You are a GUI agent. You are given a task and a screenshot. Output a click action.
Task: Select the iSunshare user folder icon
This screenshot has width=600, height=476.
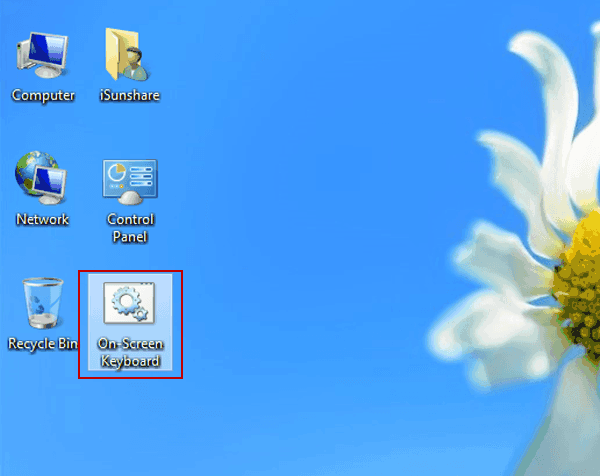[x=128, y=54]
